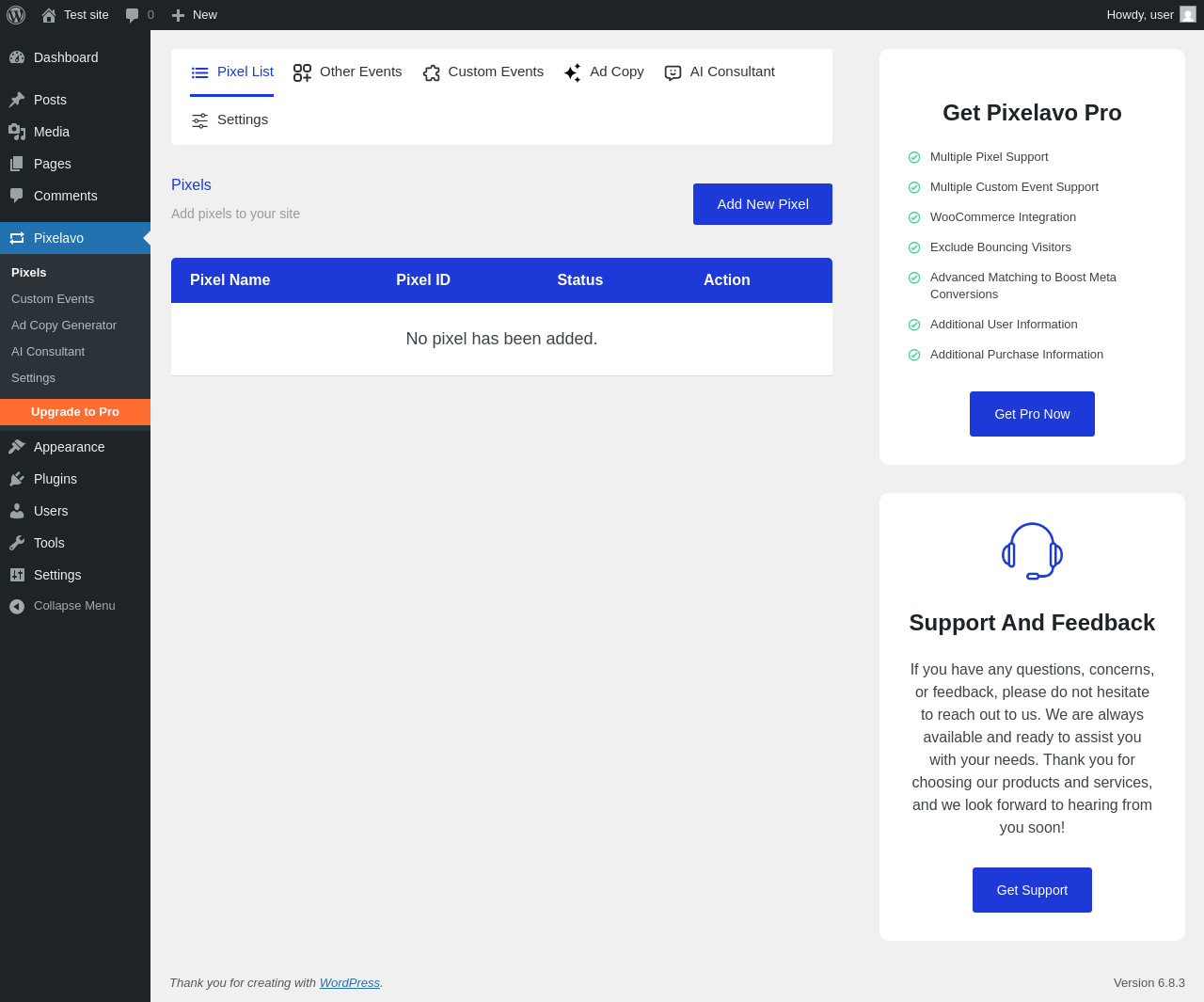The image size is (1204, 1002).
Task: Click the Pixel ID column header
Action: pyautogui.click(x=423, y=280)
